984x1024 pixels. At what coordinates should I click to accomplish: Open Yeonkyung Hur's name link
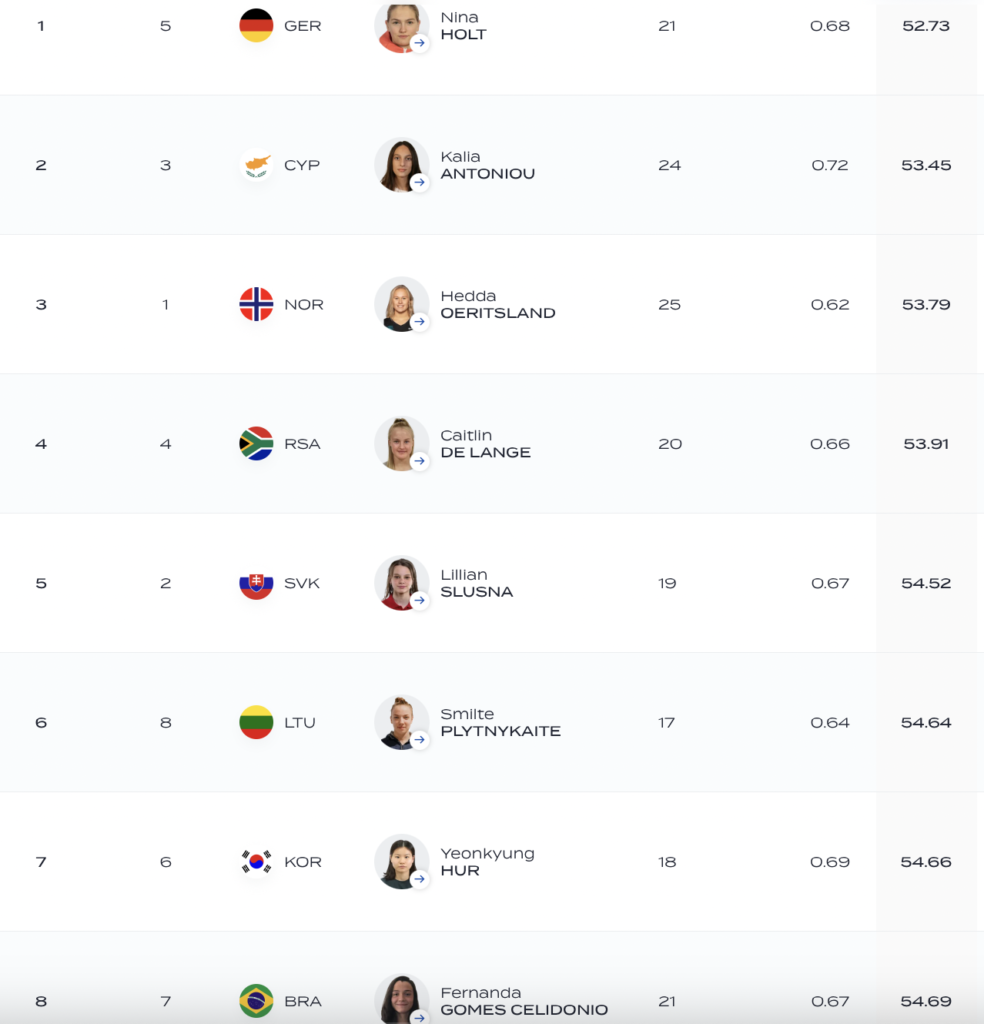pyautogui.click(x=487, y=862)
